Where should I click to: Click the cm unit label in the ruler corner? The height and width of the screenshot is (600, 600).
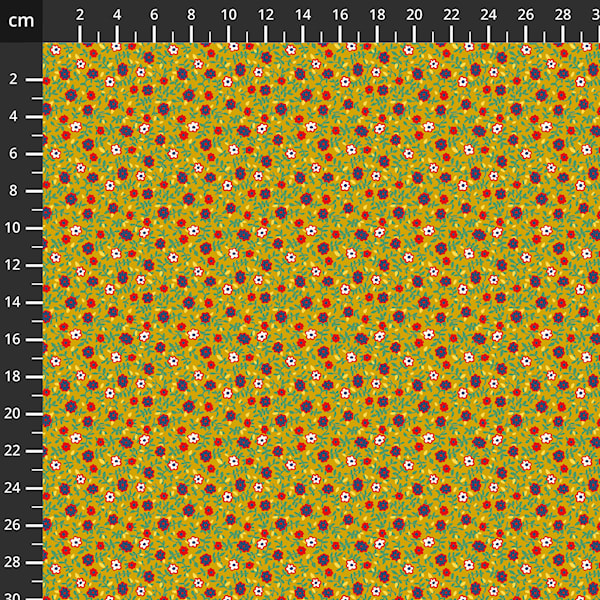pos(21,20)
